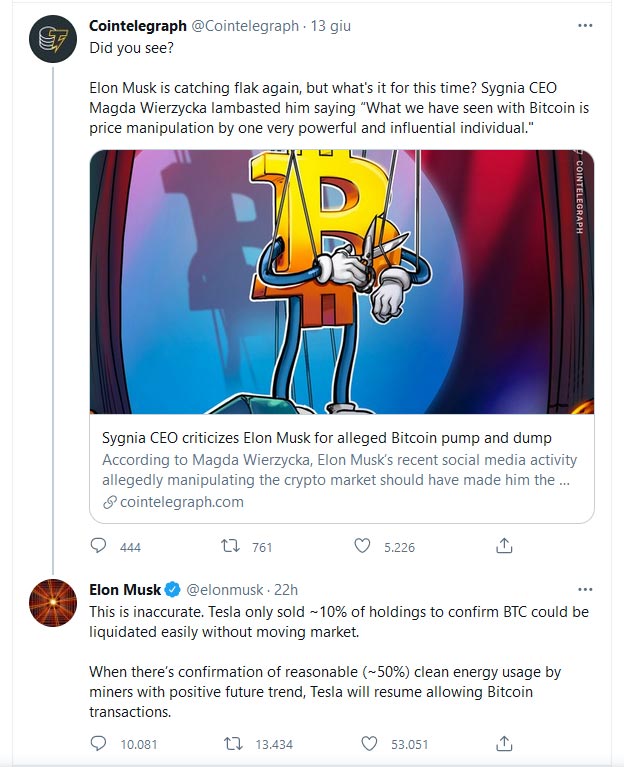Share Elon Musk's tweet
This screenshot has width=624, height=767.
pos(505,743)
